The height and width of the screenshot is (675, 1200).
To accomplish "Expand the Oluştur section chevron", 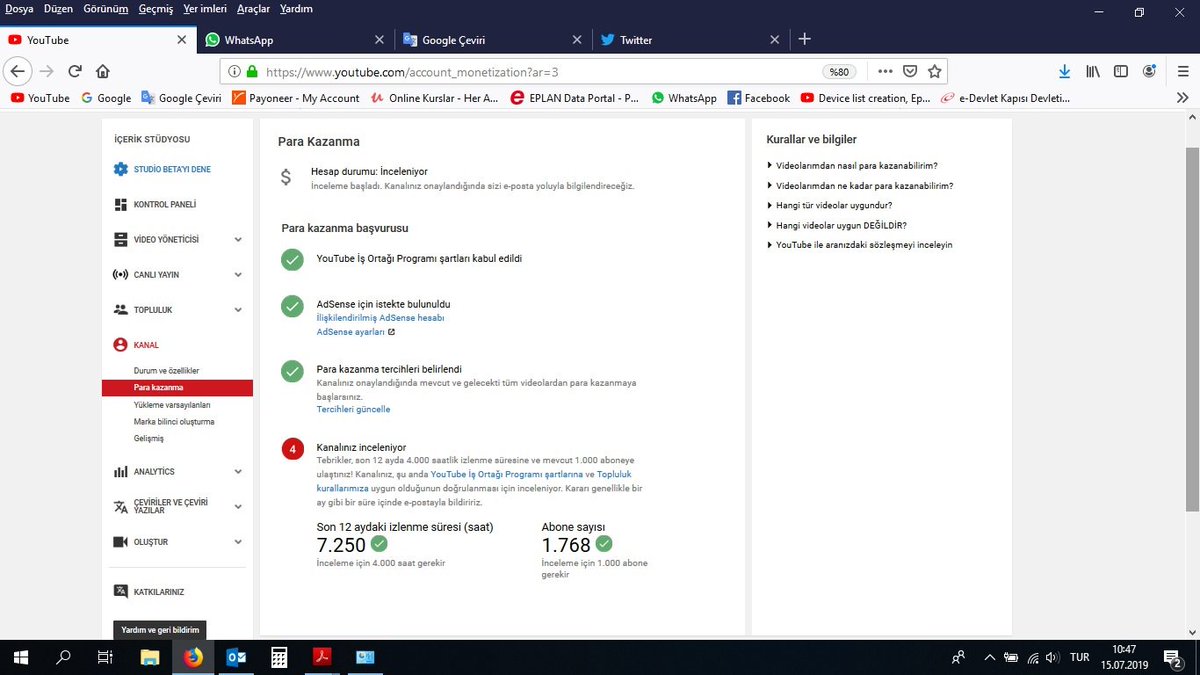I will [x=238, y=541].
